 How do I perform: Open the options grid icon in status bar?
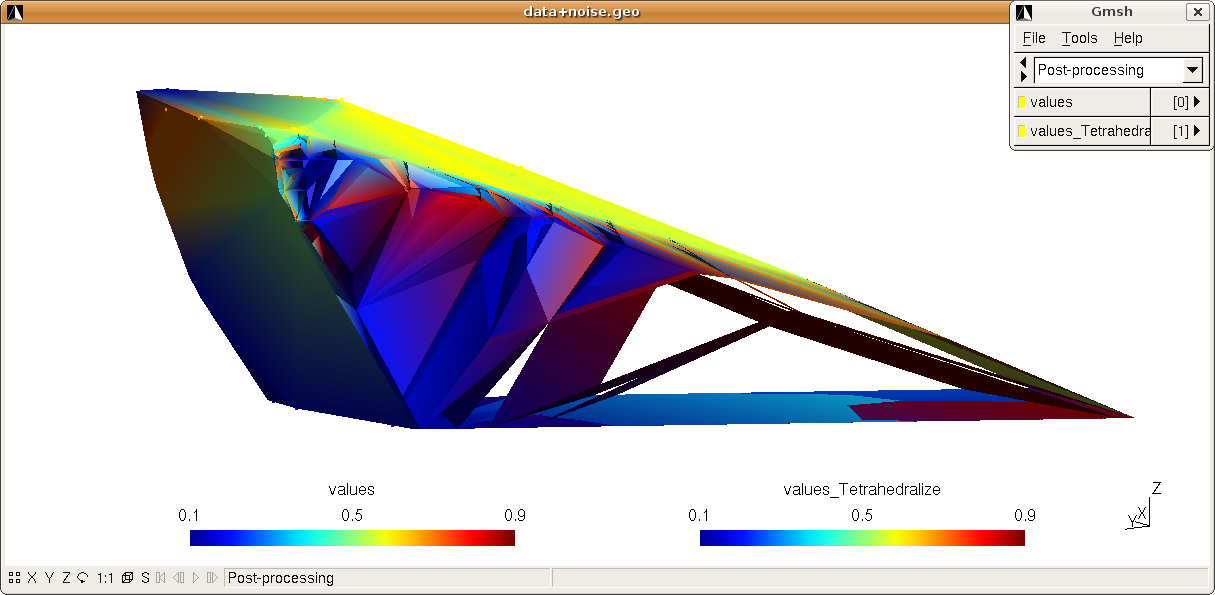pos(14,578)
